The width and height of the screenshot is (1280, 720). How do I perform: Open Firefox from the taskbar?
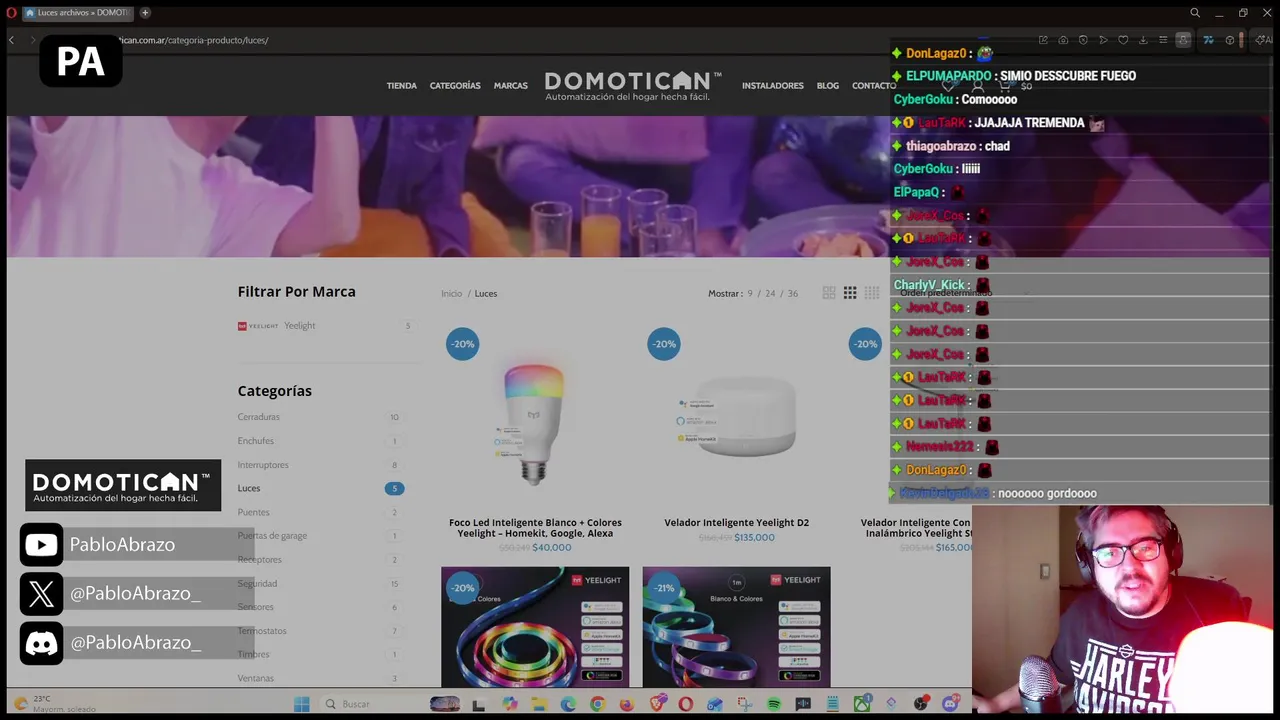[x=627, y=704]
